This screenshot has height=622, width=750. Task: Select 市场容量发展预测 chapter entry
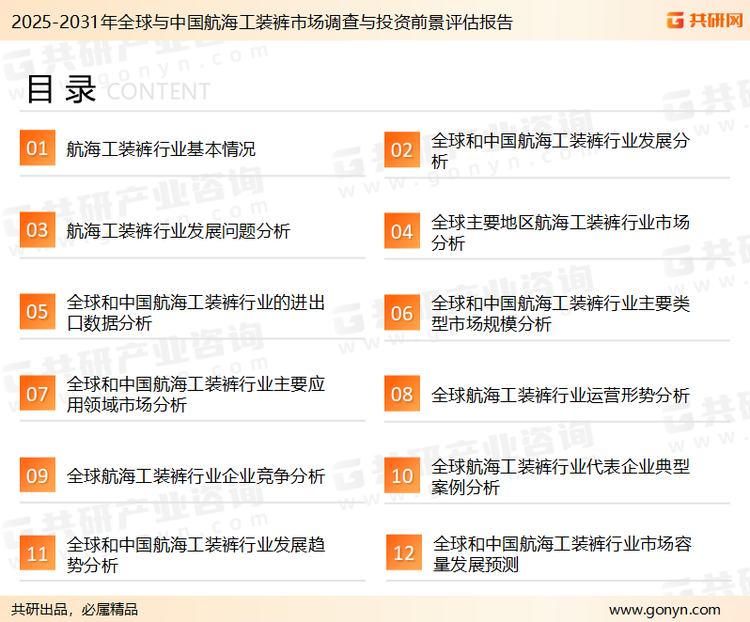tap(562, 554)
